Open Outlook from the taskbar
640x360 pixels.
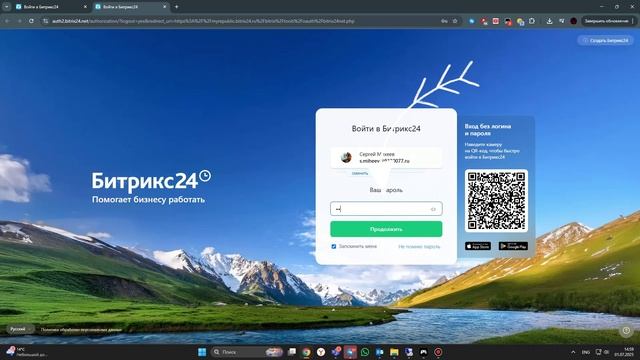pos(380,352)
